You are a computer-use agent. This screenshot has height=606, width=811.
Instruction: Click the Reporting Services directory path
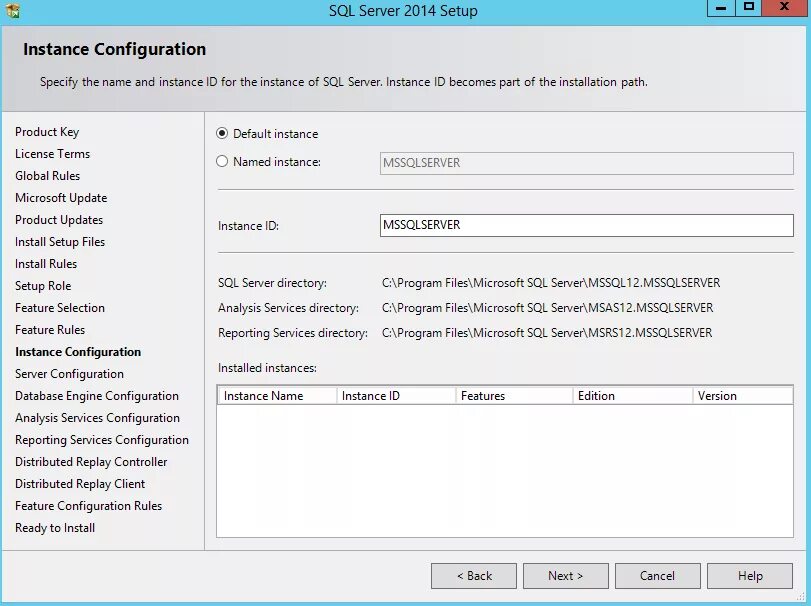click(x=547, y=332)
